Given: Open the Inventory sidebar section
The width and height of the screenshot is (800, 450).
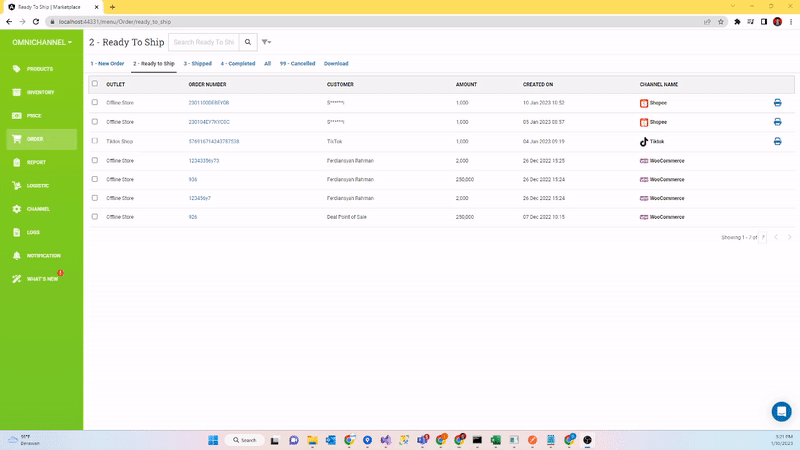Looking at the screenshot, I should tap(41, 92).
